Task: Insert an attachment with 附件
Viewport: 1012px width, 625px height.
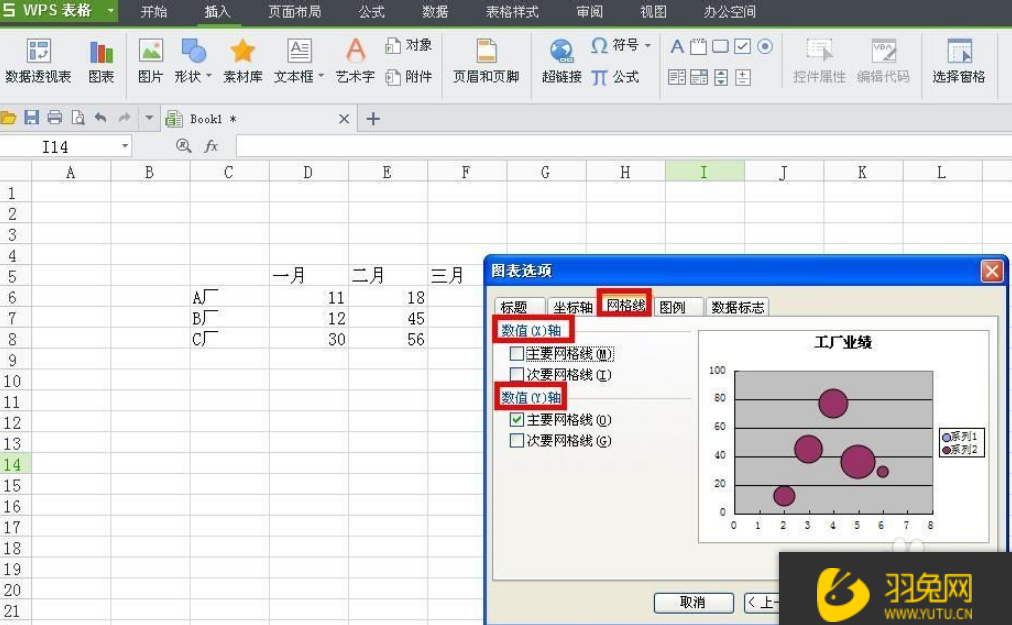Action: [409, 77]
